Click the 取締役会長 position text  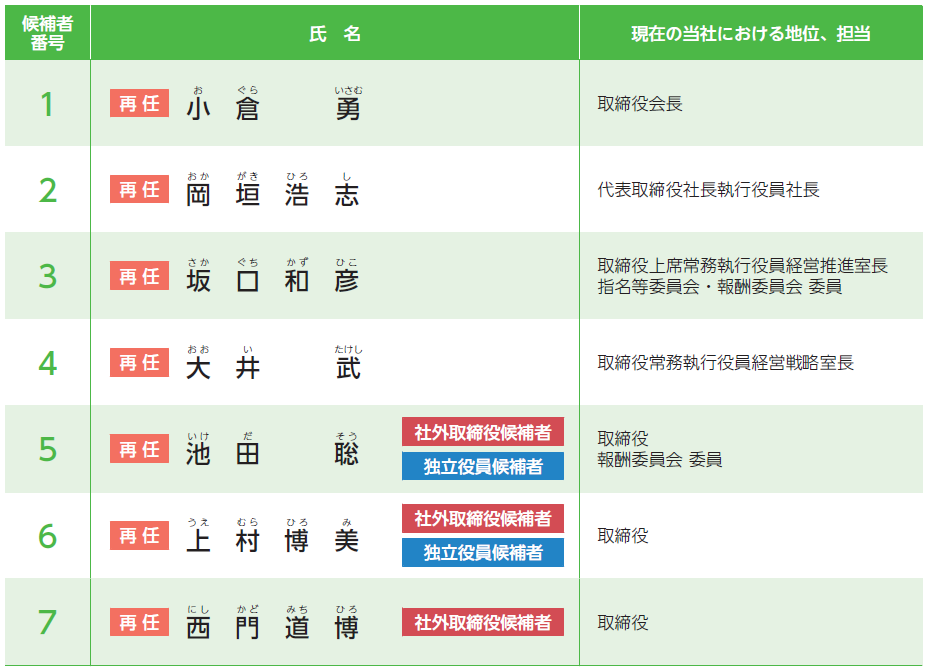pos(640,104)
